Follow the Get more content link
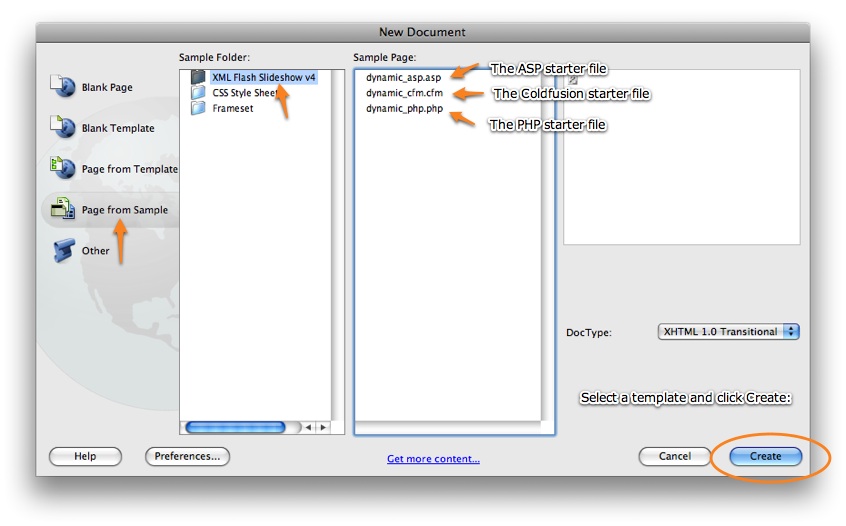Viewport: 846px width, 526px height. [x=433, y=459]
